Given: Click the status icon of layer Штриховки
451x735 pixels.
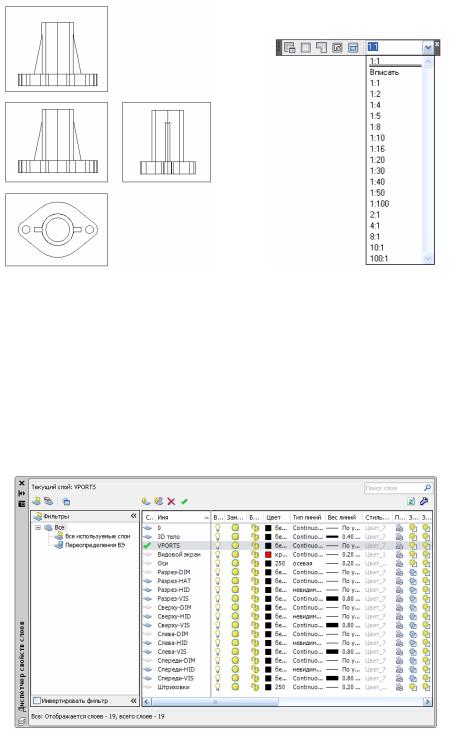Looking at the screenshot, I should (x=148, y=687).
